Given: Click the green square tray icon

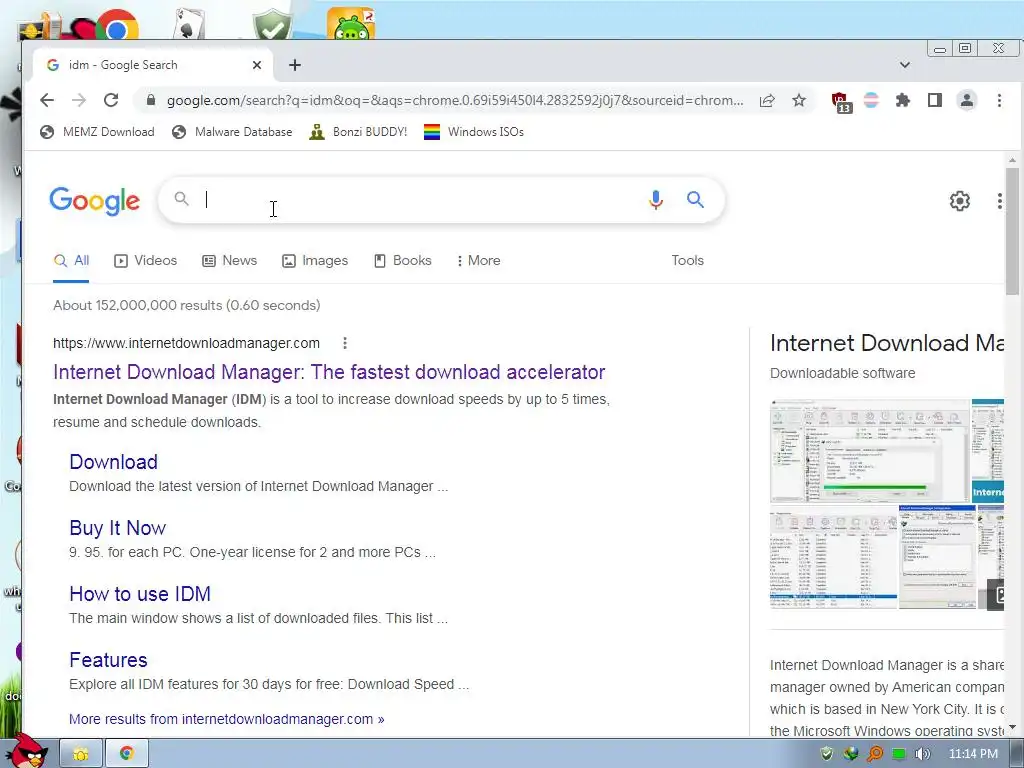Looking at the screenshot, I should click(899, 754).
